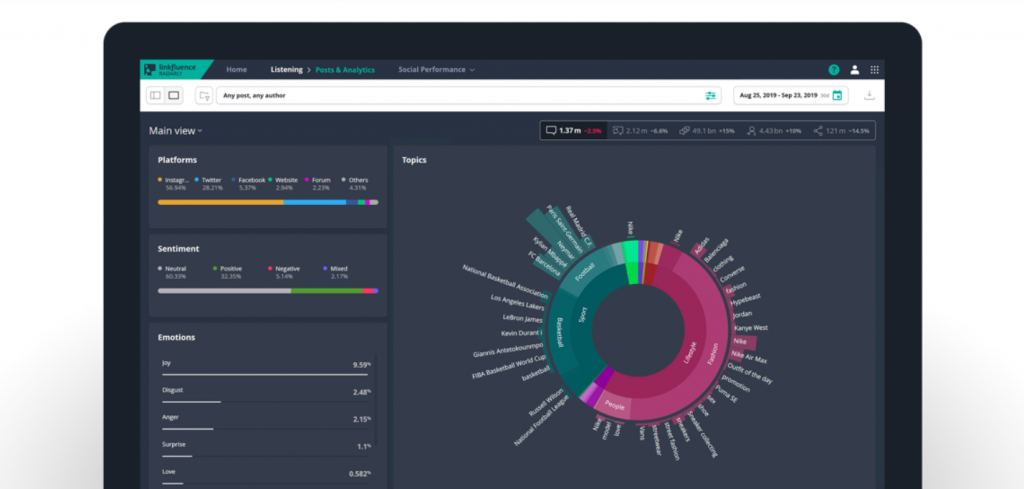Expand the Main view dropdown
Image resolution: width=1024 pixels, height=489 pixels.
point(176,131)
